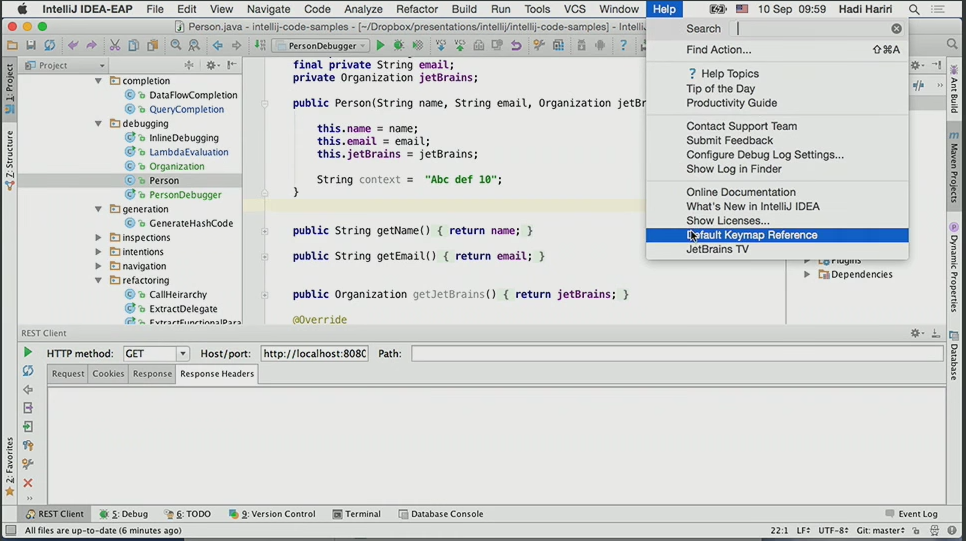Open Tip of the Day
966x541 pixels.
click(x=777, y=89)
